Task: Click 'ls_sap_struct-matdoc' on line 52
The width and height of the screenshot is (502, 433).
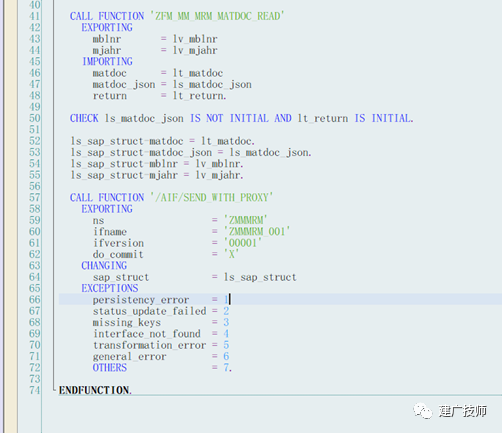Action: click(127, 141)
